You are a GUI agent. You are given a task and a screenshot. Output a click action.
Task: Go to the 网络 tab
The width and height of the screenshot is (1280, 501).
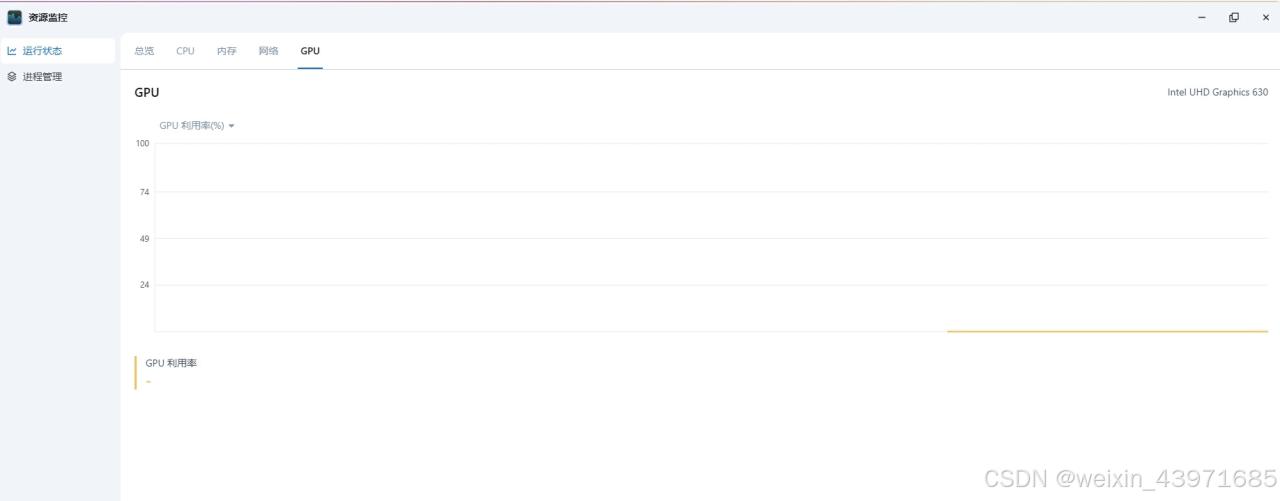[x=268, y=51]
